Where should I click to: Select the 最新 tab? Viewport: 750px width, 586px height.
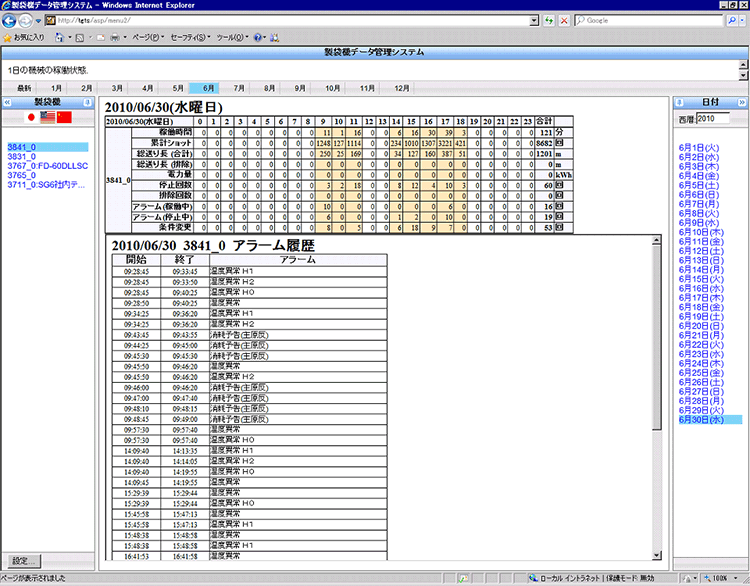coord(24,88)
